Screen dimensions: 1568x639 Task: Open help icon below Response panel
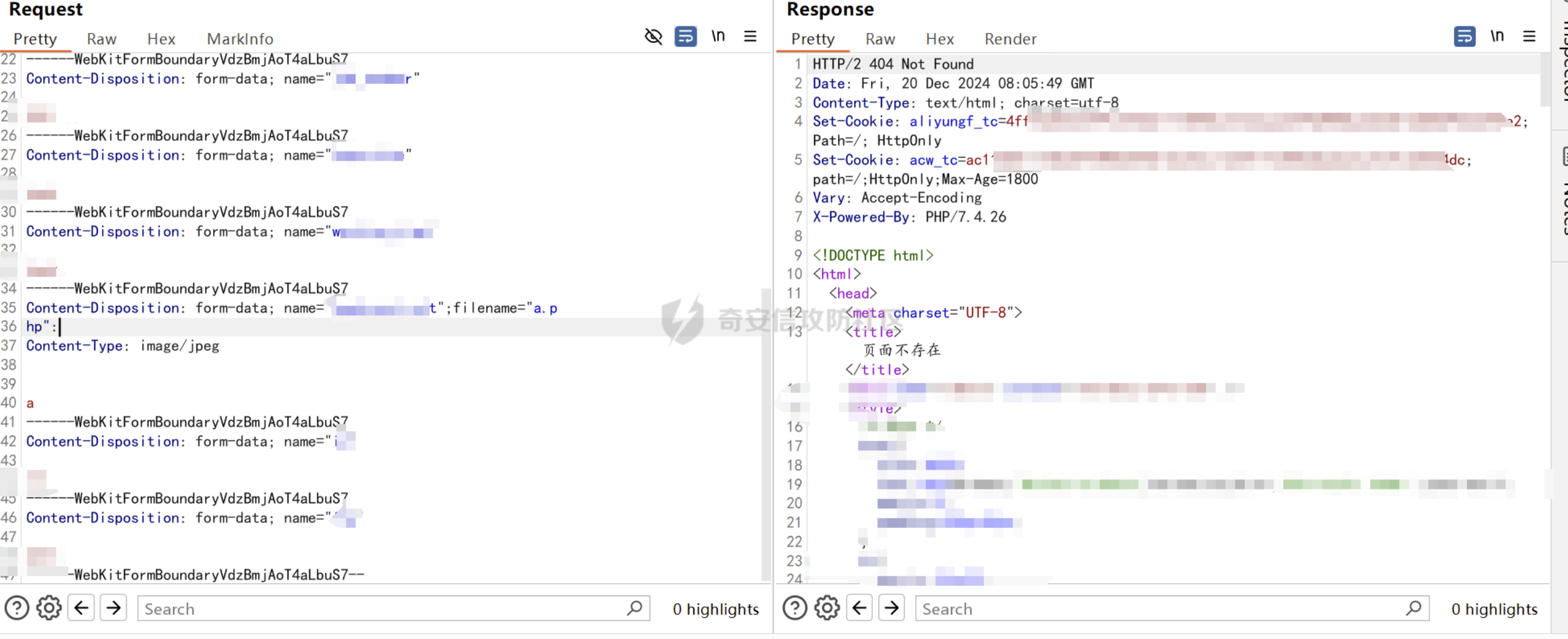tap(794, 608)
